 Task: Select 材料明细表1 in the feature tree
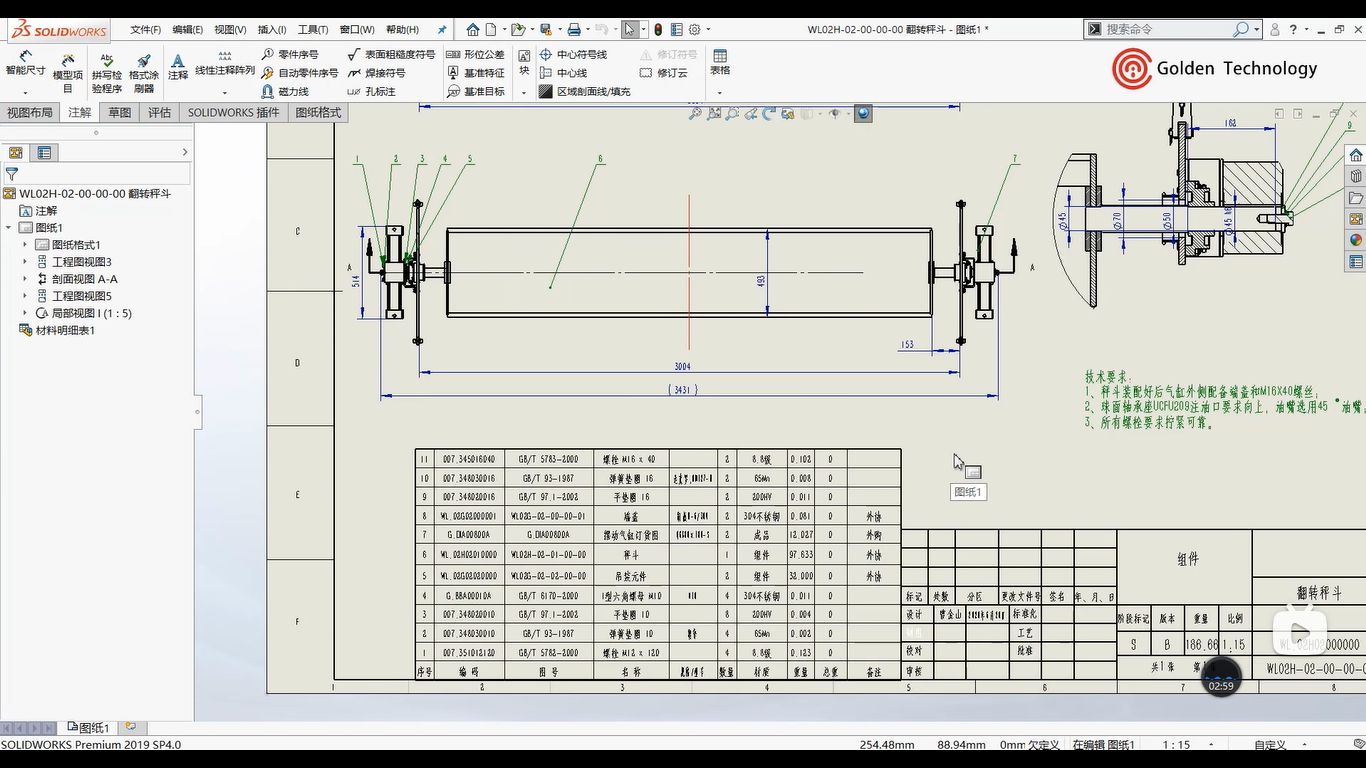click(x=65, y=330)
